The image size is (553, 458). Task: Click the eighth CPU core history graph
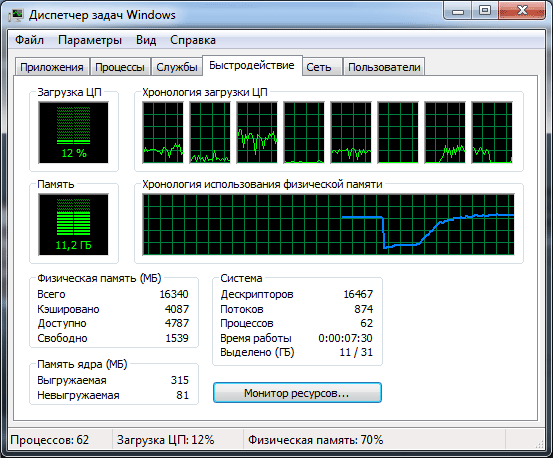(x=492, y=133)
